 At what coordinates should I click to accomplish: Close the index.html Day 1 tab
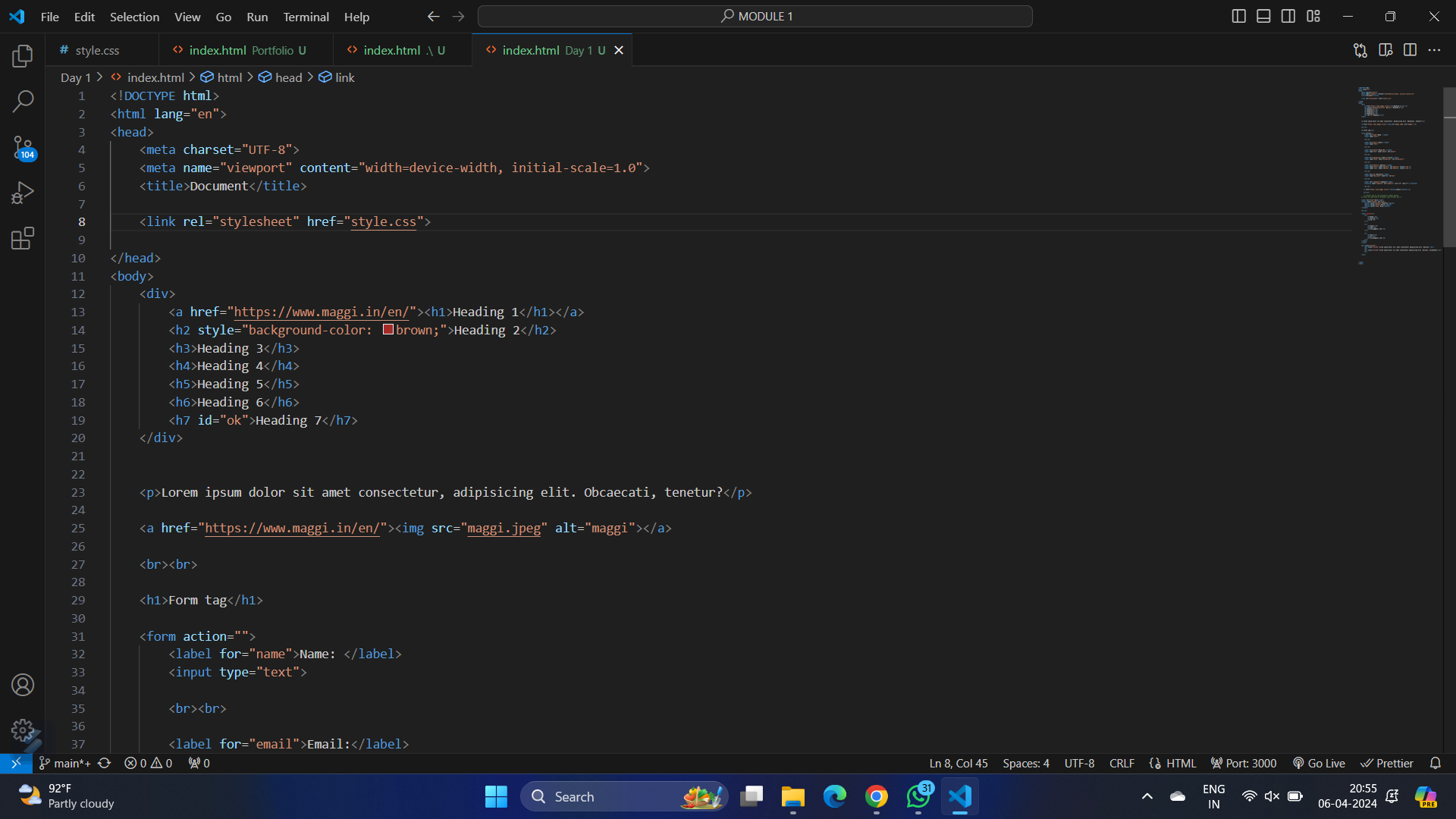click(x=619, y=50)
